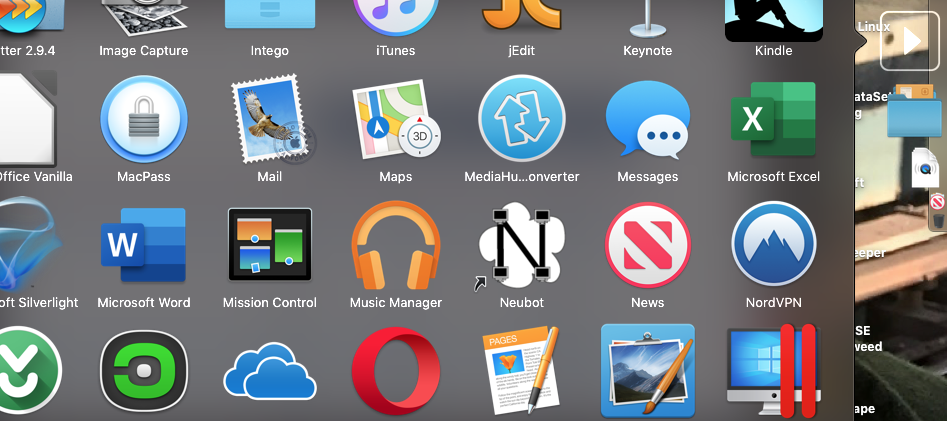Open the OneDrive cloud icon

(270, 370)
